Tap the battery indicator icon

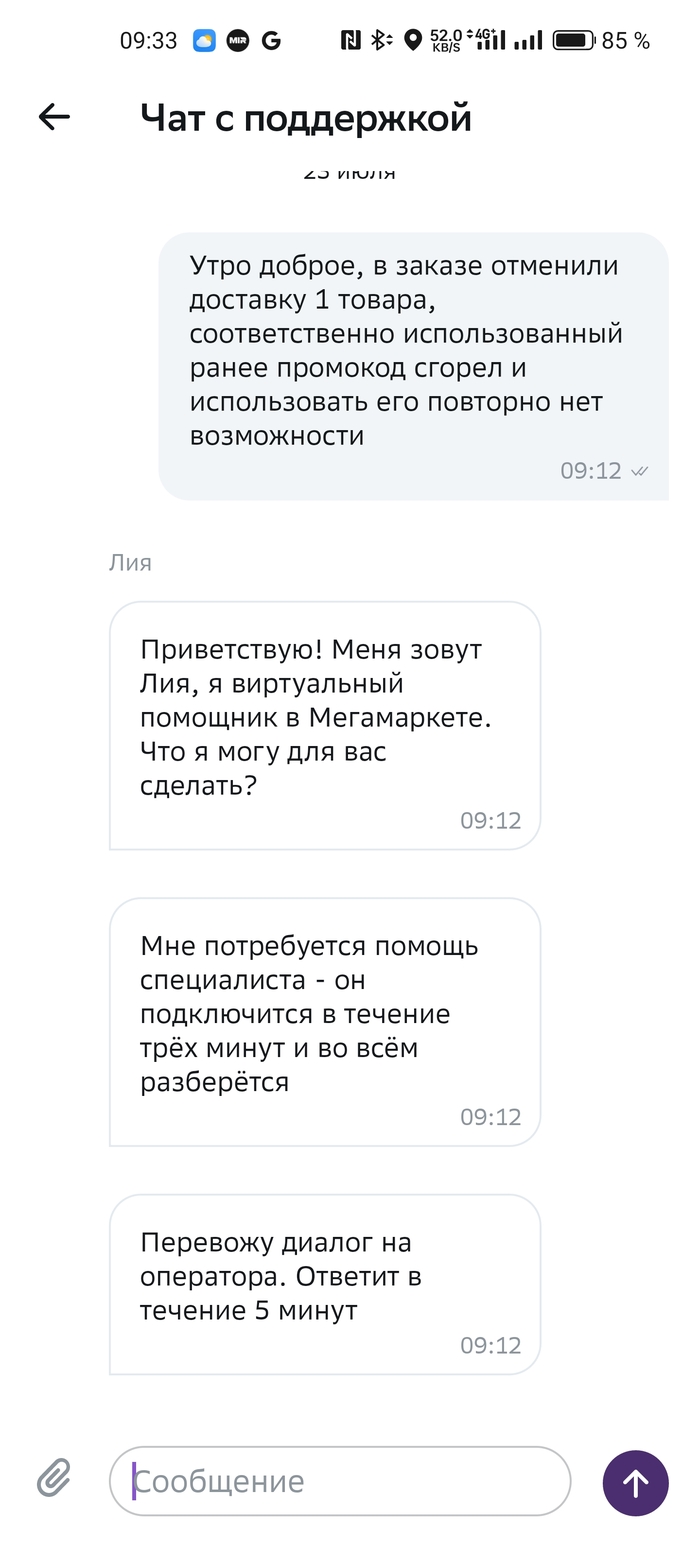(x=573, y=40)
